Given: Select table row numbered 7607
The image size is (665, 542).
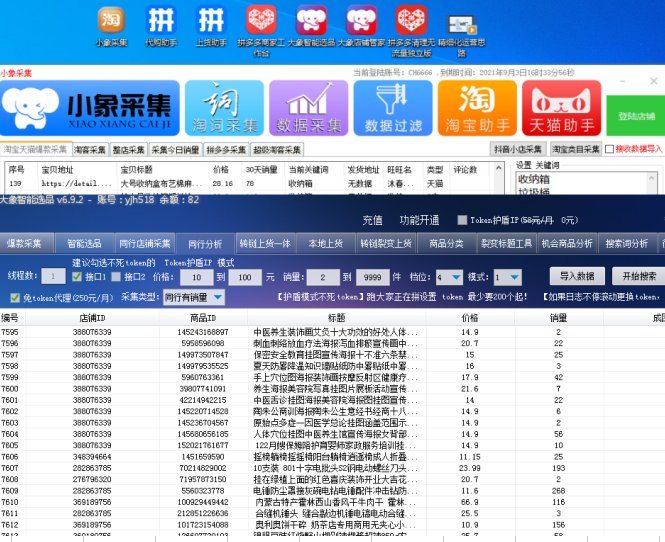Looking at the screenshot, I should point(332,468).
